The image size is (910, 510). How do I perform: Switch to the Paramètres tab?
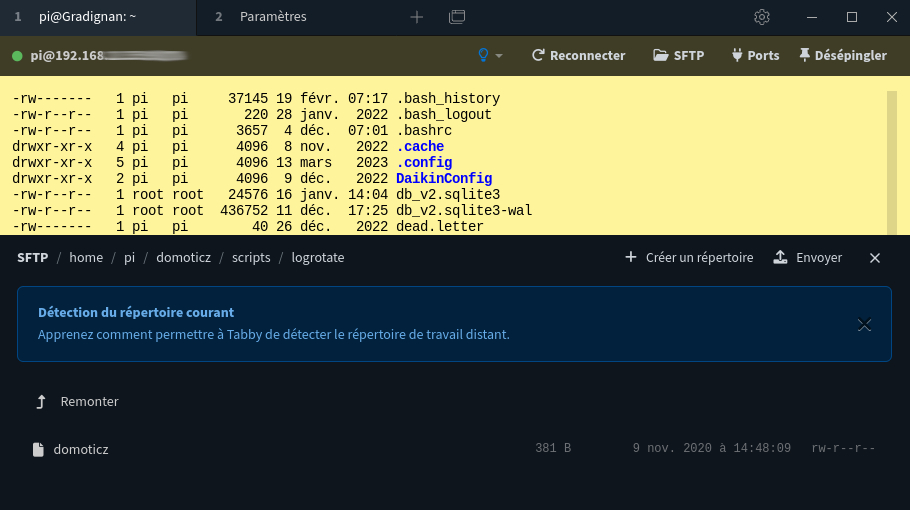[273, 17]
